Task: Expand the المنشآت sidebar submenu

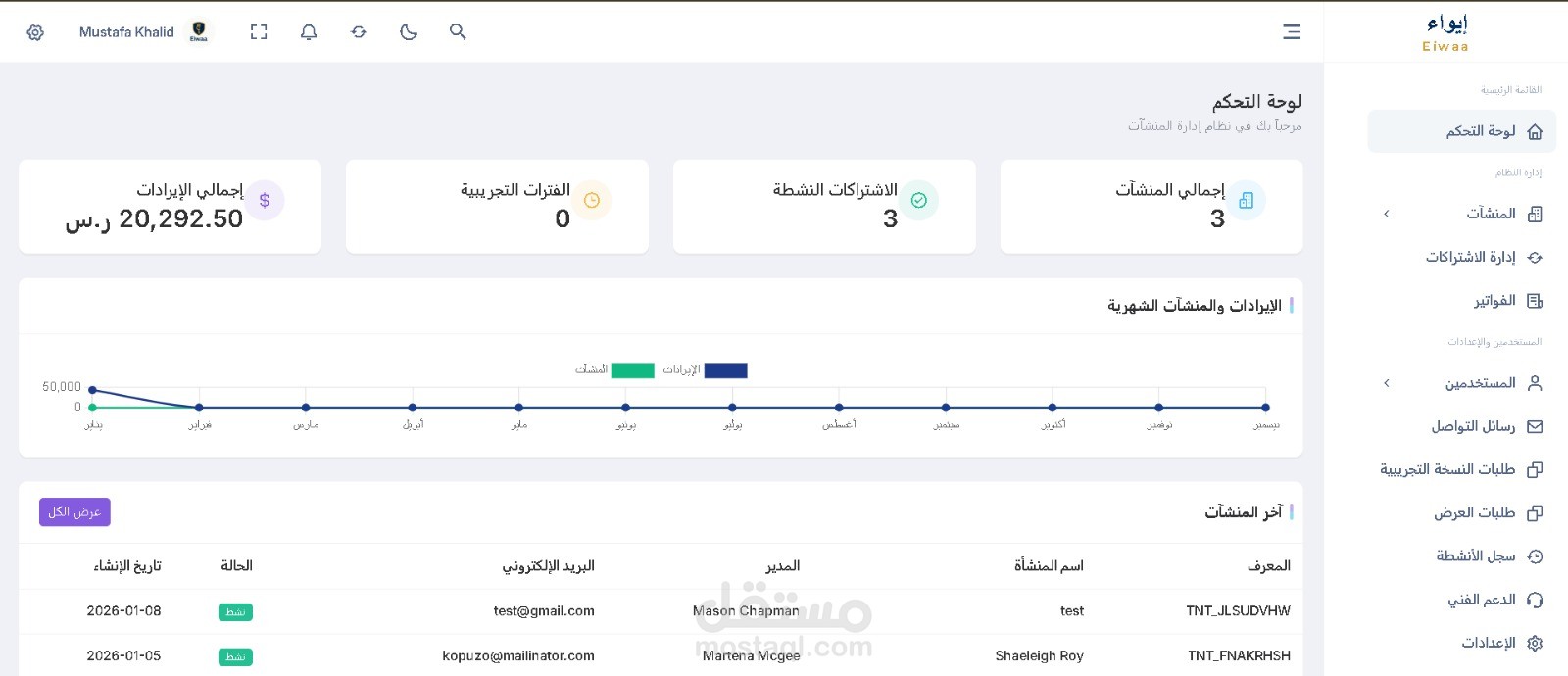Action: (x=1386, y=214)
